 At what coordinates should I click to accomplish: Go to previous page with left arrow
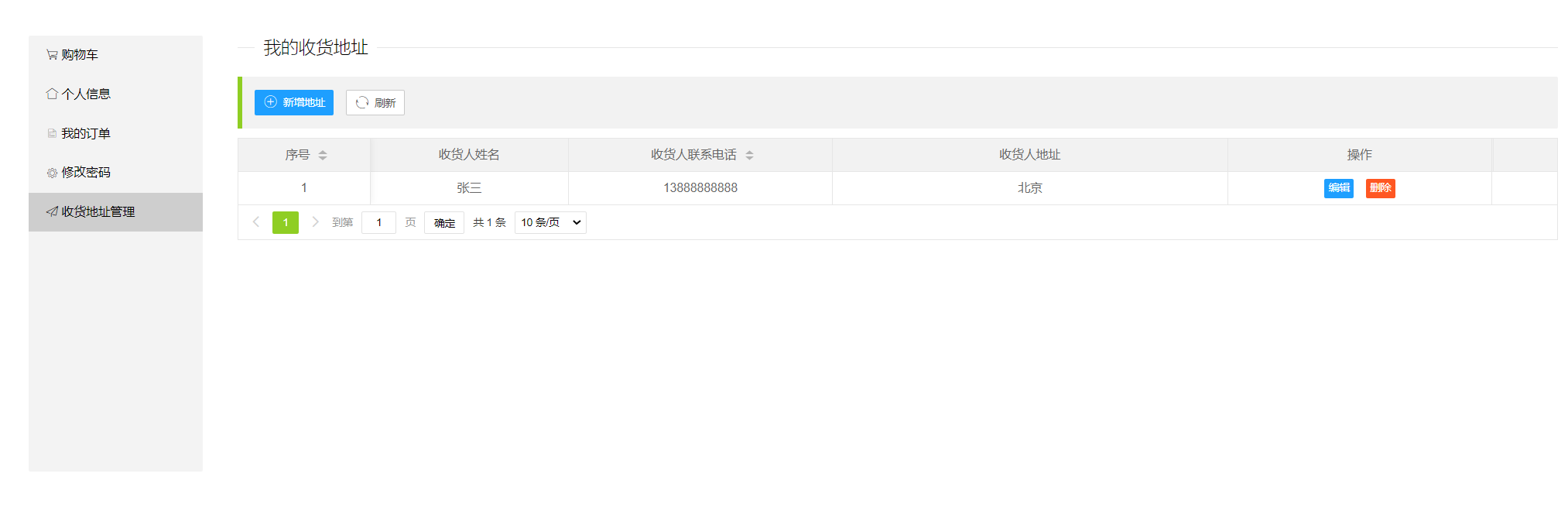(x=256, y=222)
